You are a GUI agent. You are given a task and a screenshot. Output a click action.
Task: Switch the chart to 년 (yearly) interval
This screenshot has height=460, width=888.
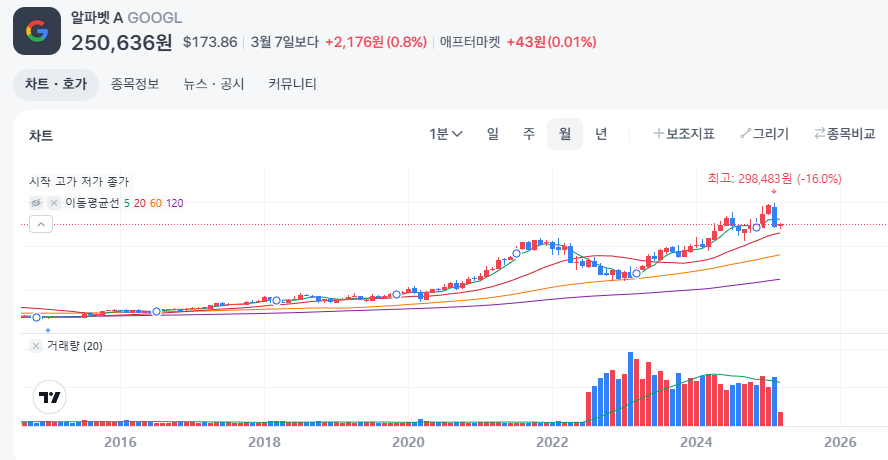pos(601,134)
